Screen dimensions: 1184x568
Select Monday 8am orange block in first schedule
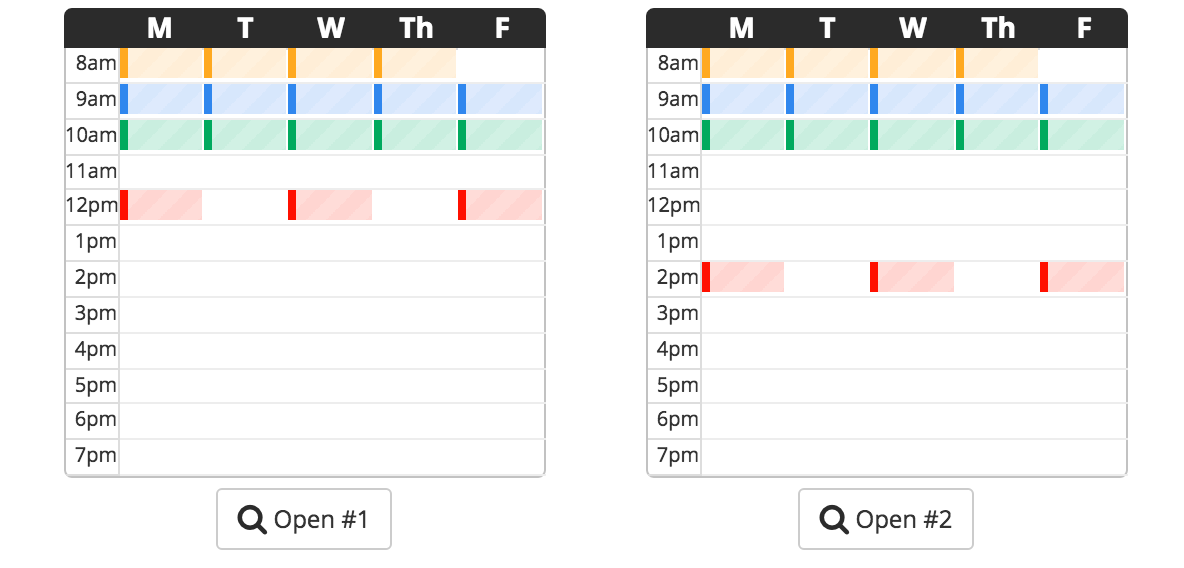tap(162, 63)
